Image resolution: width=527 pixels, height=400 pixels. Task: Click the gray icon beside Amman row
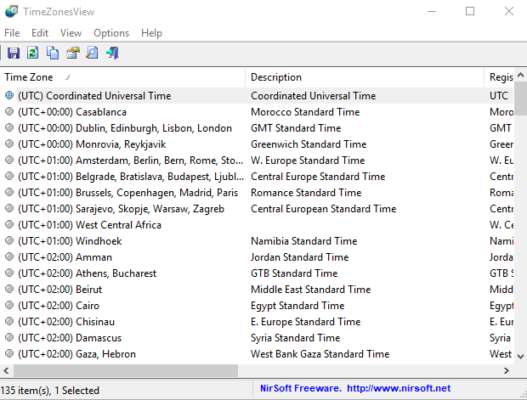pyautogui.click(x=9, y=257)
